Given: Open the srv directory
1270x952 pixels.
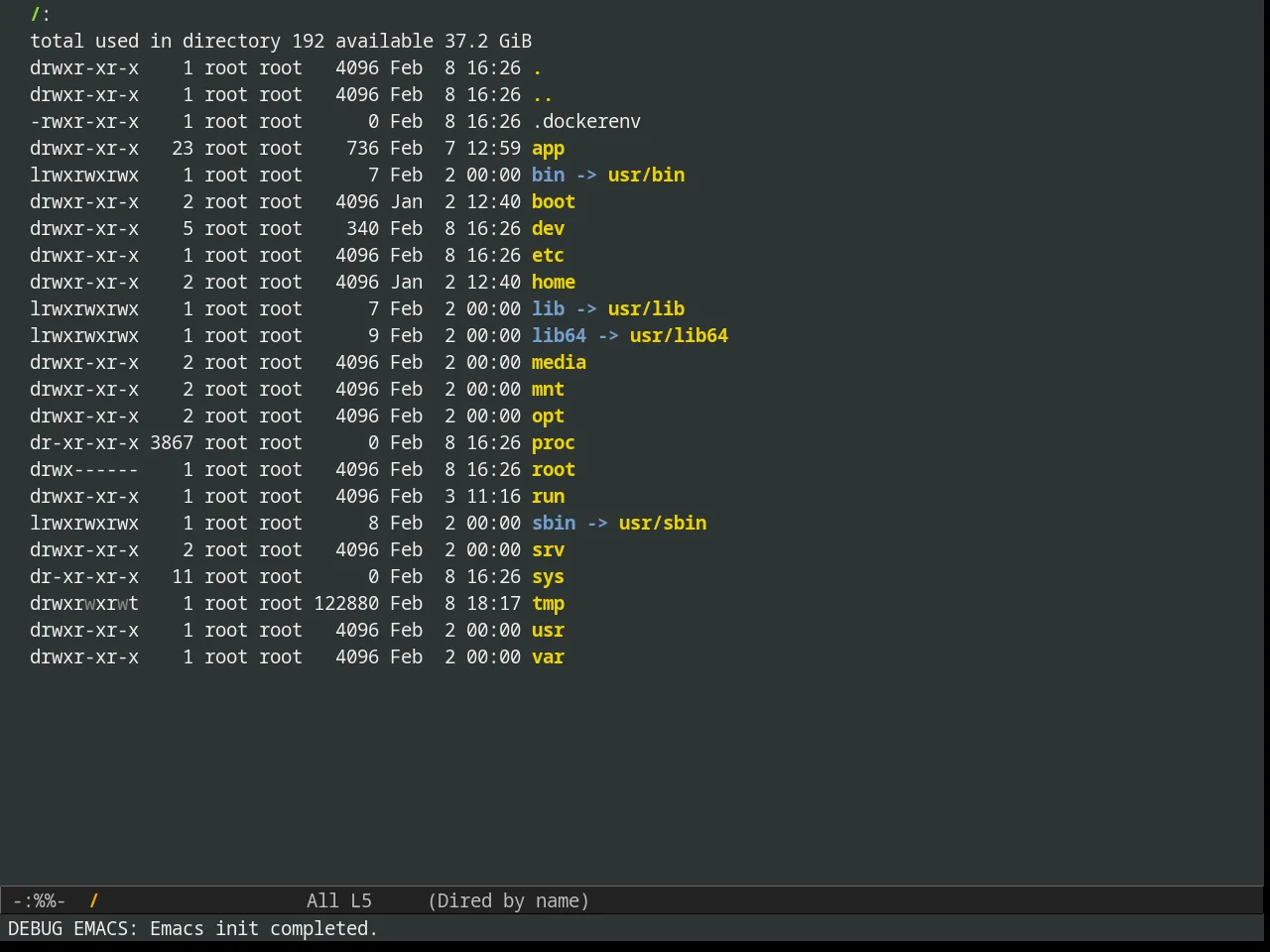Looking at the screenshot, I should (548, 550).
